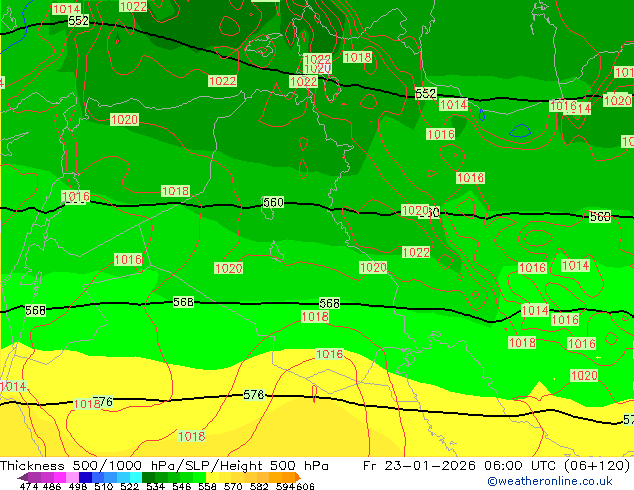Image resolution: width=634 pixels, height=490 pixels.
Task: Click the small blue closed contour in the upper right
Action: click(520, 131)
